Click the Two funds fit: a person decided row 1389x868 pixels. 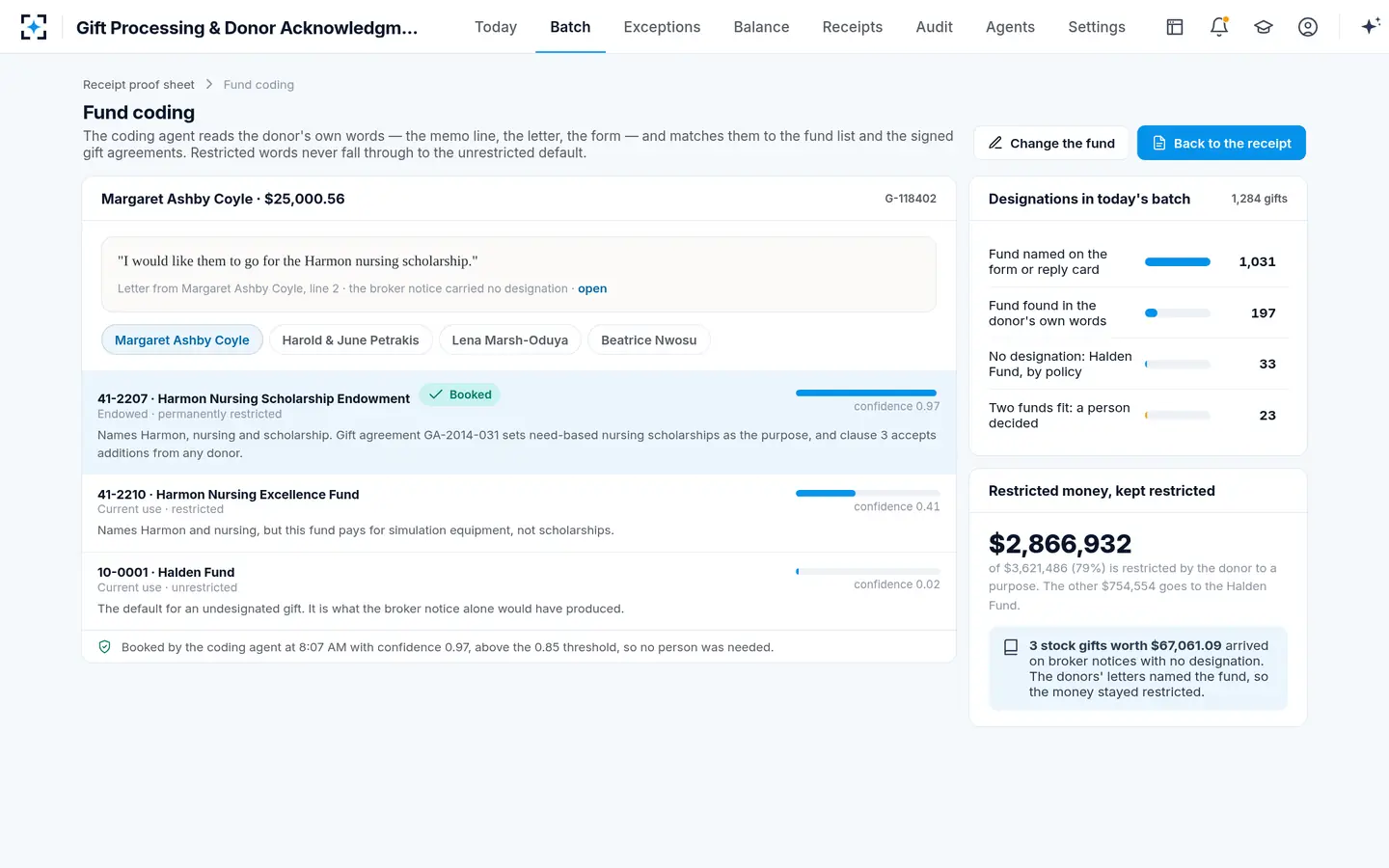[x=1138, y=415]
